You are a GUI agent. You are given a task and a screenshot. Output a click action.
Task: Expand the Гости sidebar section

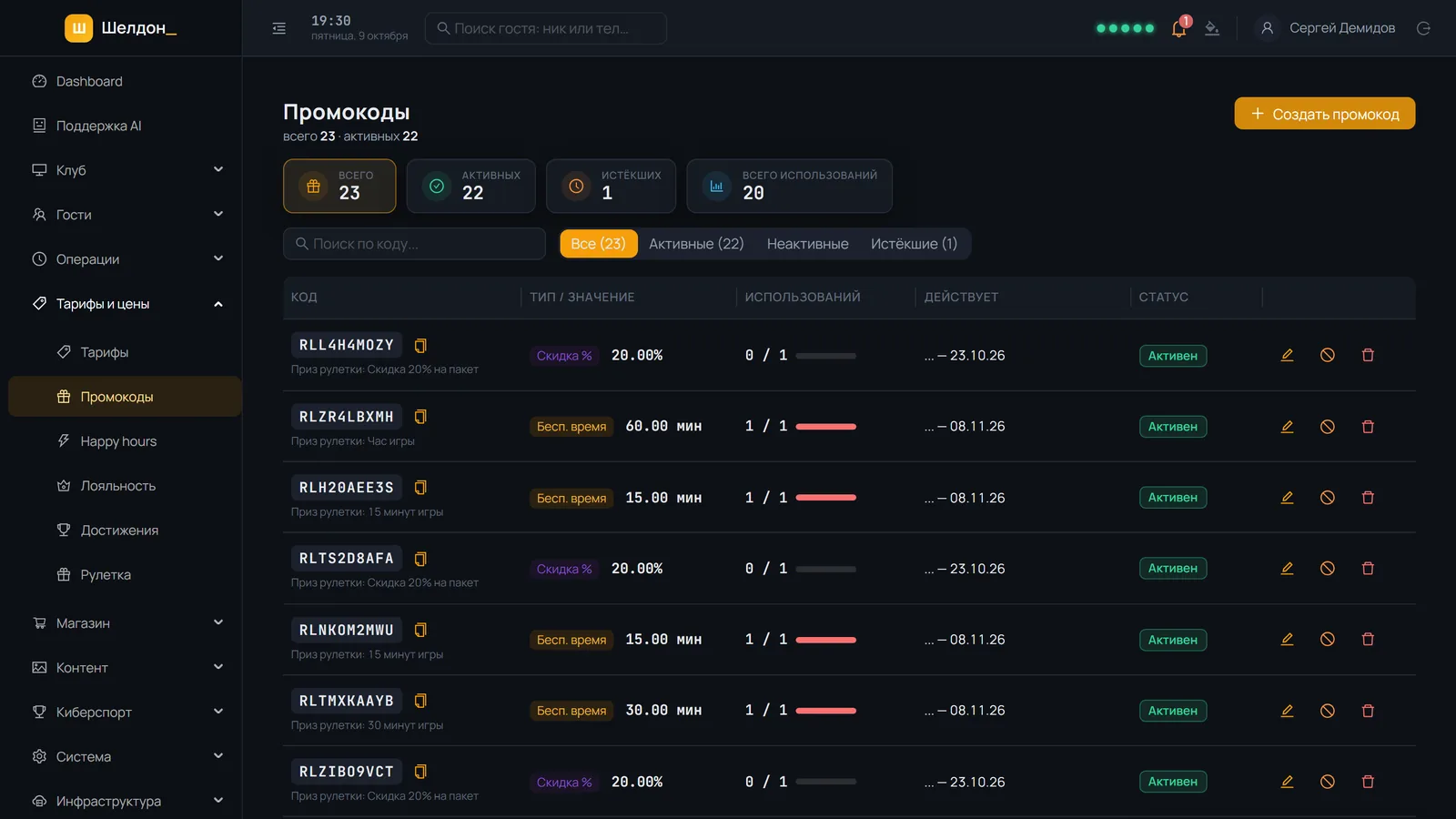point(126,215)
